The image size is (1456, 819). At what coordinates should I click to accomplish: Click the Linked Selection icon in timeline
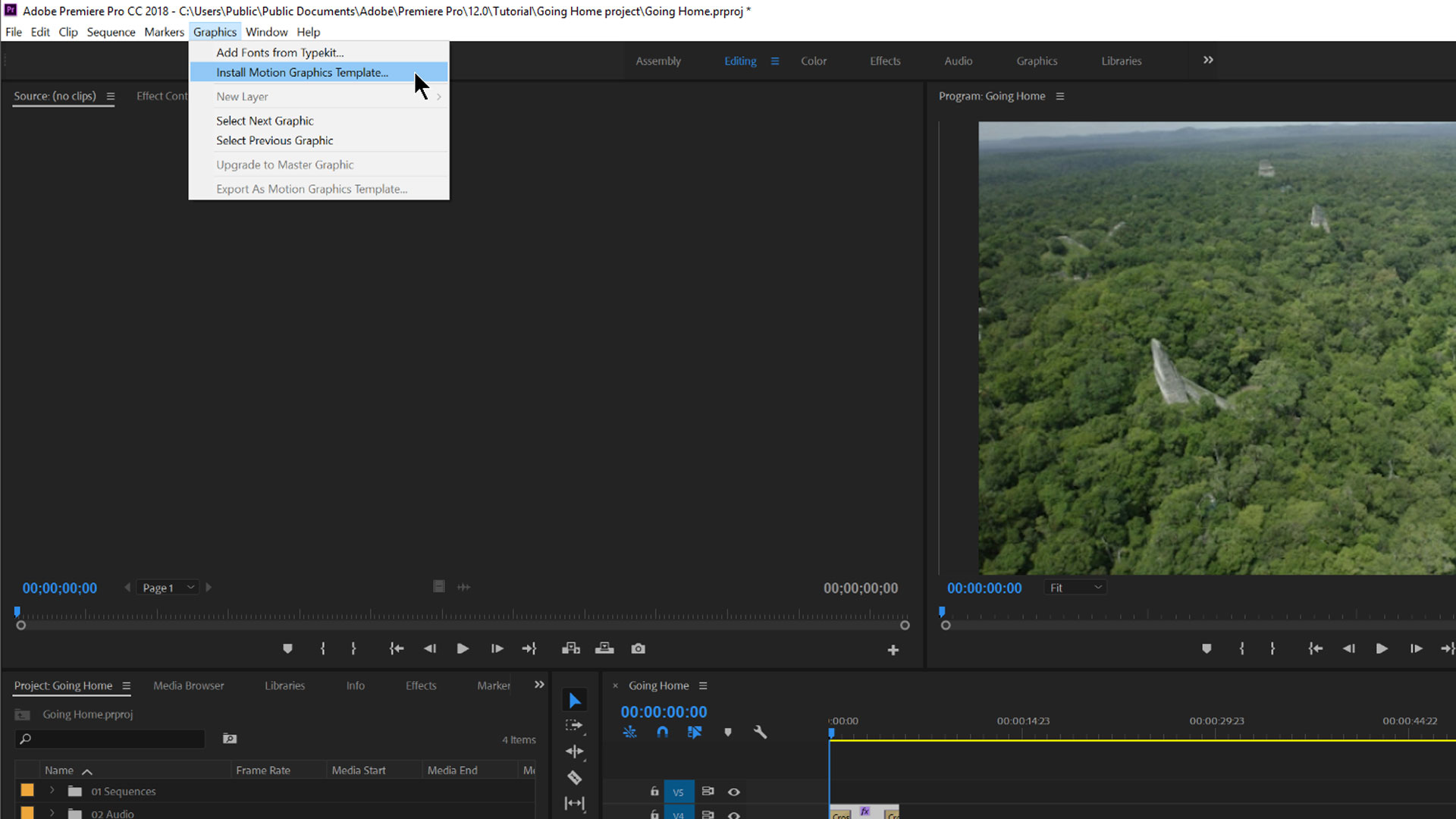tap(695, 731)
